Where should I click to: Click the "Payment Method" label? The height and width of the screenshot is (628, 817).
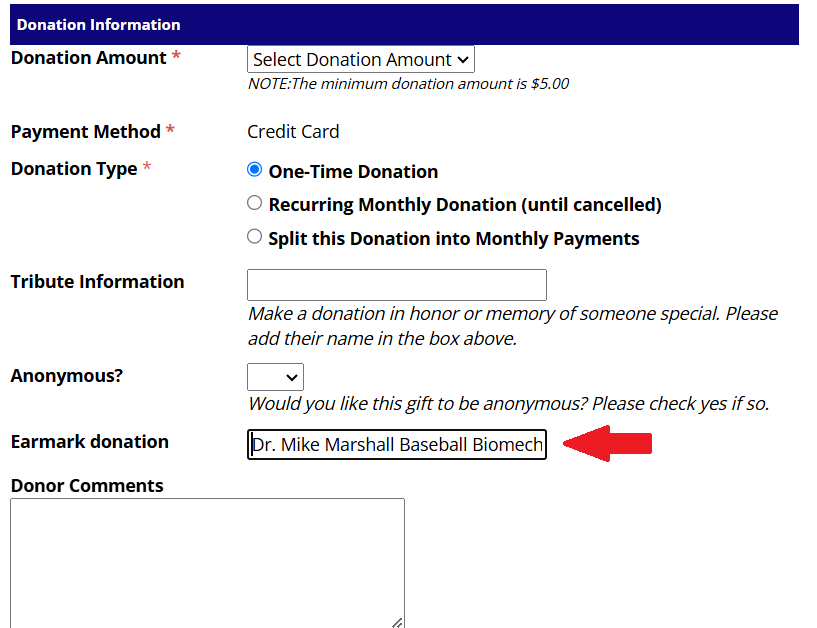pyautogui.click(x=85, y=132)
